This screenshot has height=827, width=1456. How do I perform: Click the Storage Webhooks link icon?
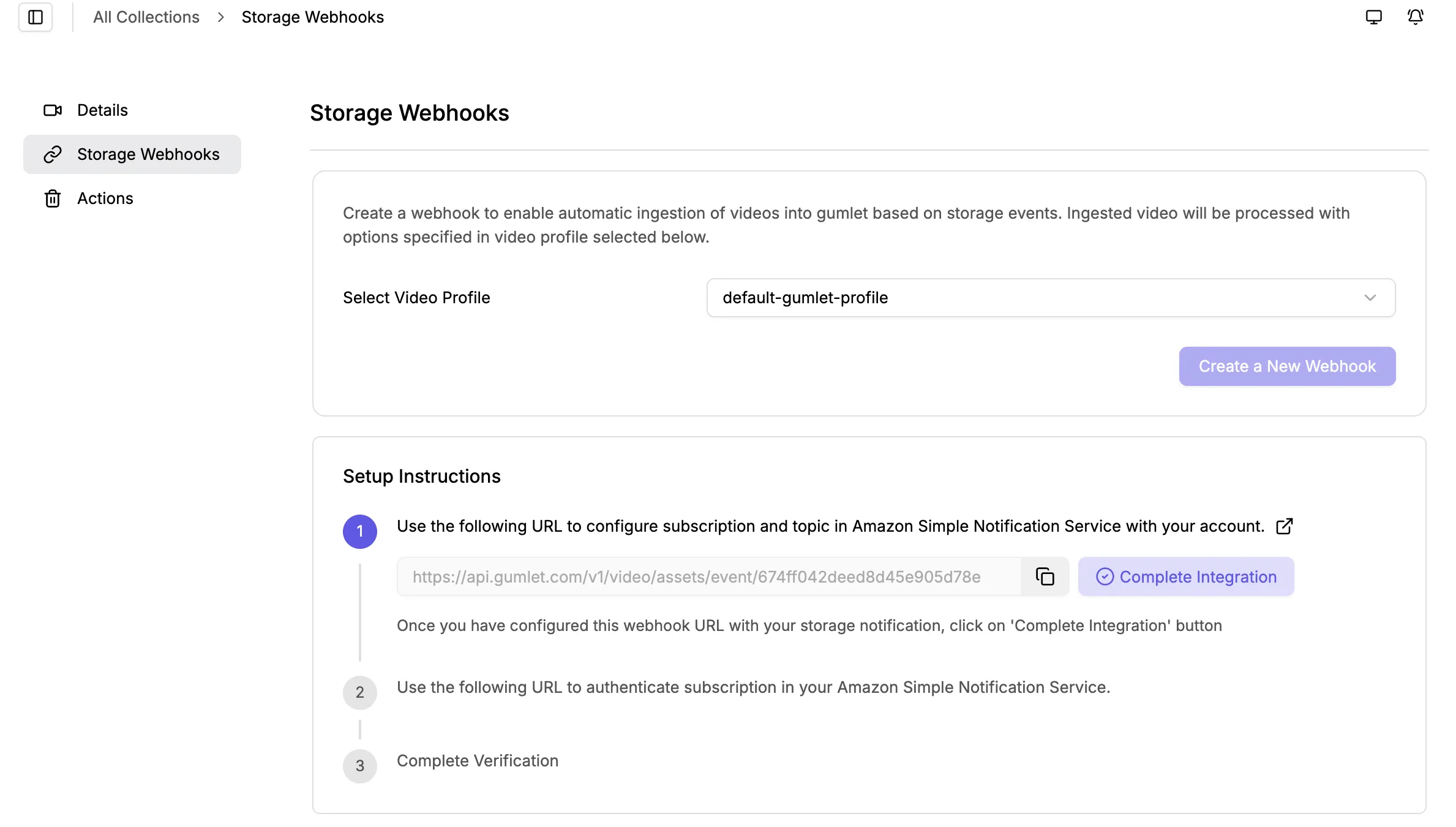pyautogui.click(x=53, y=154)
